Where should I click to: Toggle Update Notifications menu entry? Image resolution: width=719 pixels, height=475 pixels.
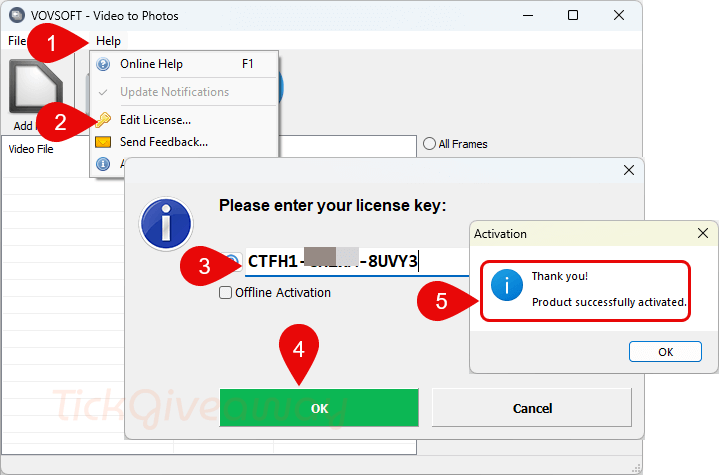tap(184, 92)
